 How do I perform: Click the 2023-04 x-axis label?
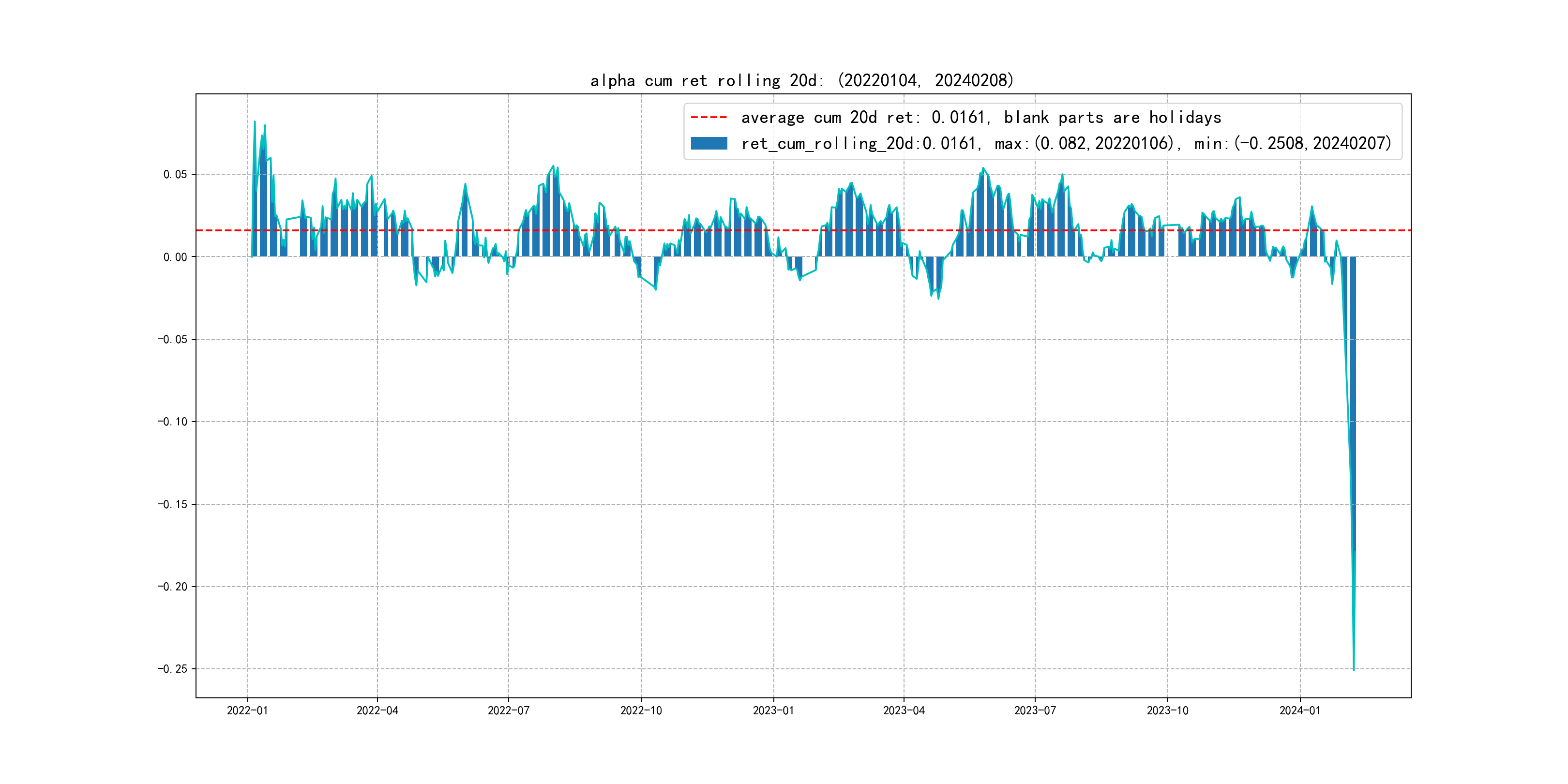pyautogui.click(x=904, y=710)
